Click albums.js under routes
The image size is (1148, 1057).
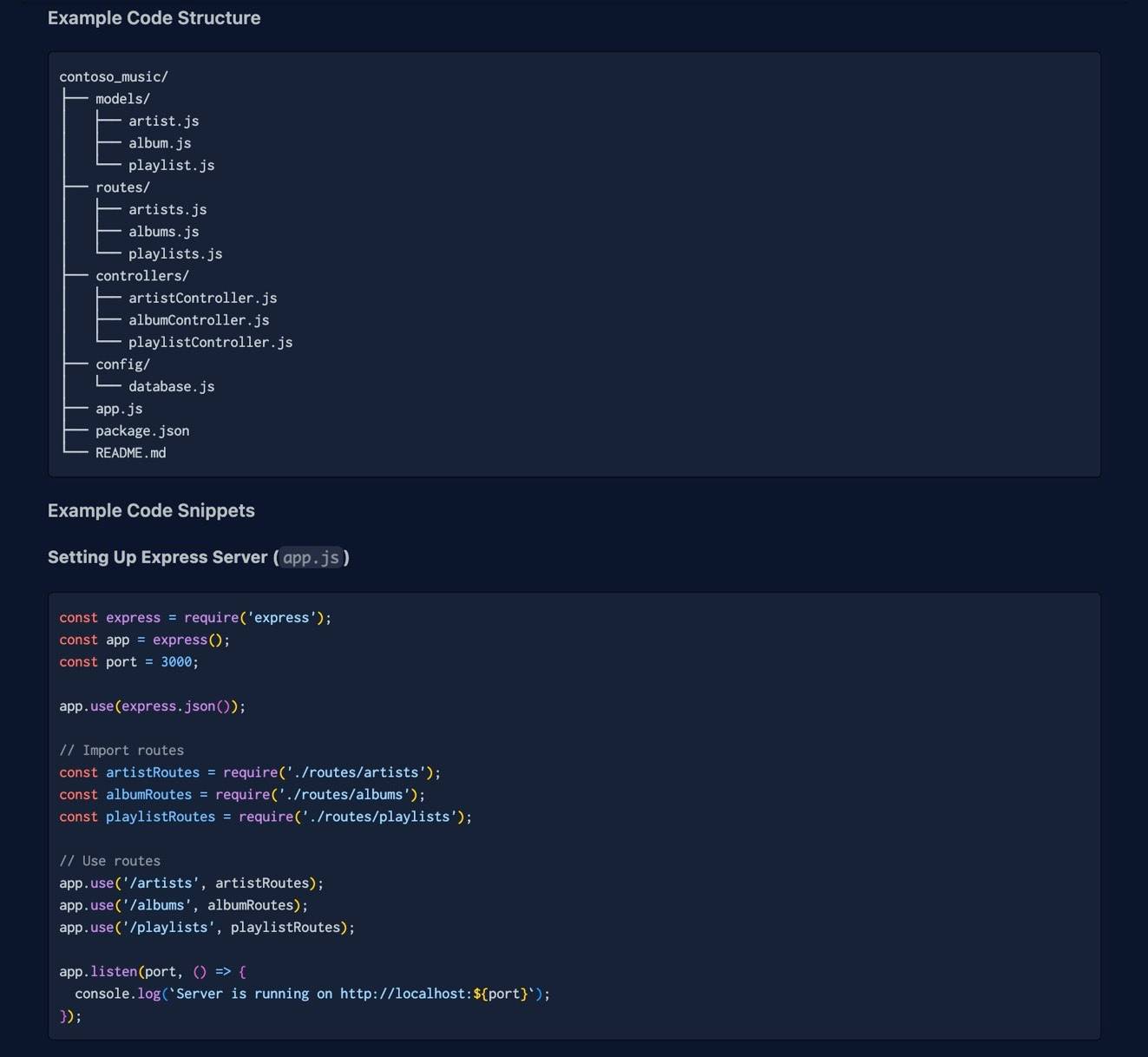(163, 232)
